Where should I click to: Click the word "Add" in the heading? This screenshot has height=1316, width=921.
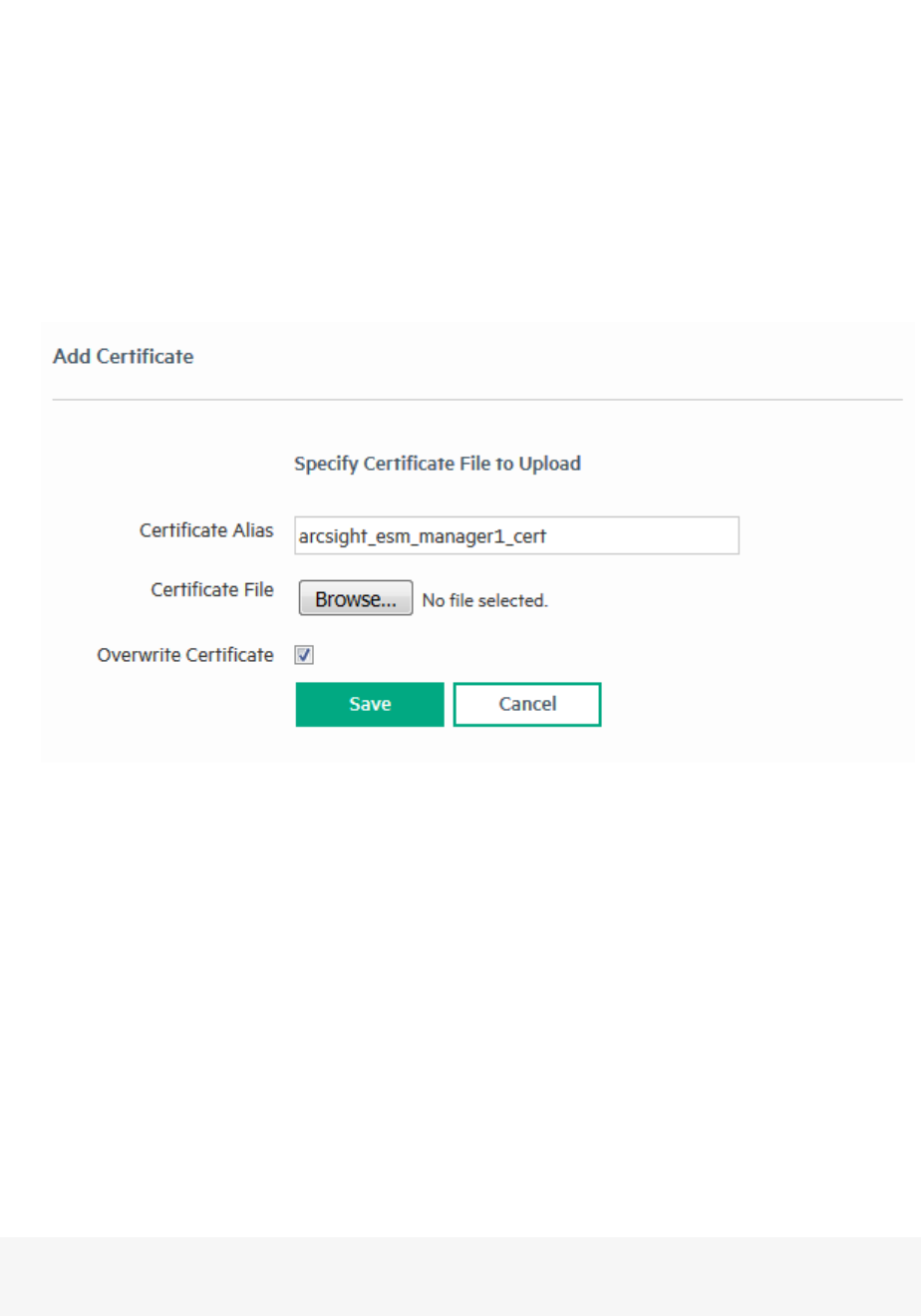(72, 356)
